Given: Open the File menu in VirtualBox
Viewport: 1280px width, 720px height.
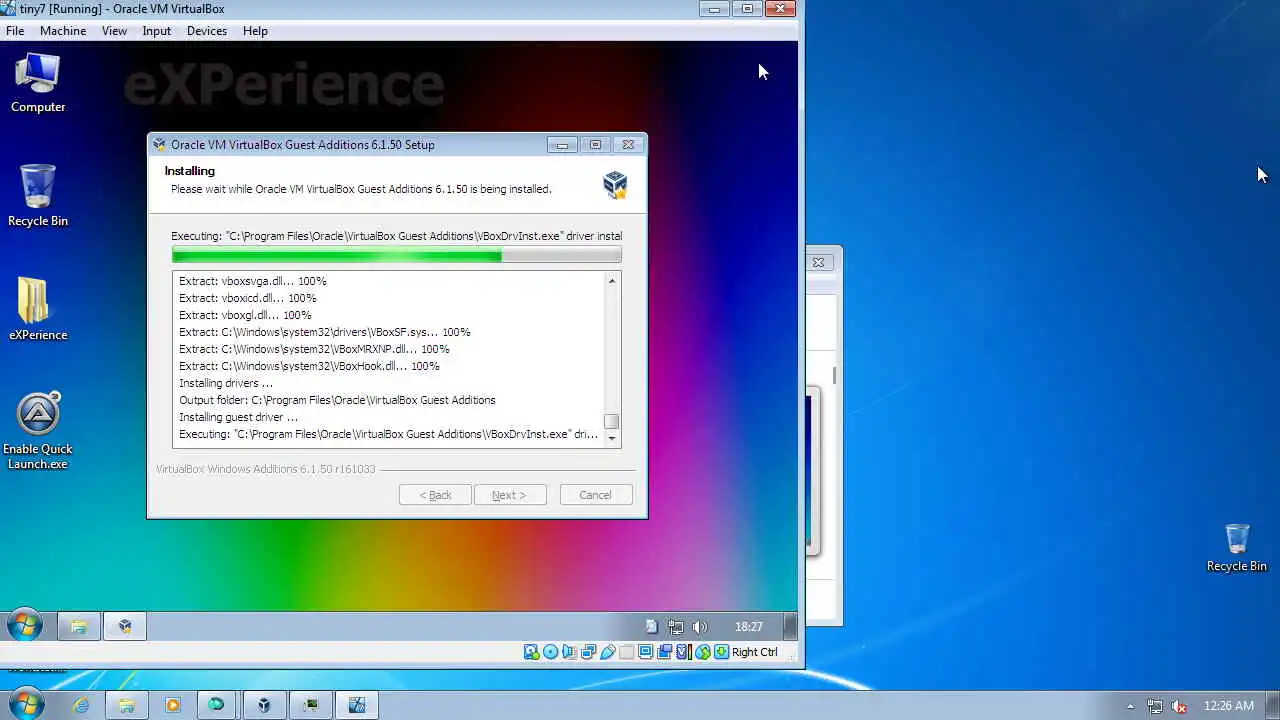Looking at the screenshot, I should pyautogui.click(x=15, y=31).
